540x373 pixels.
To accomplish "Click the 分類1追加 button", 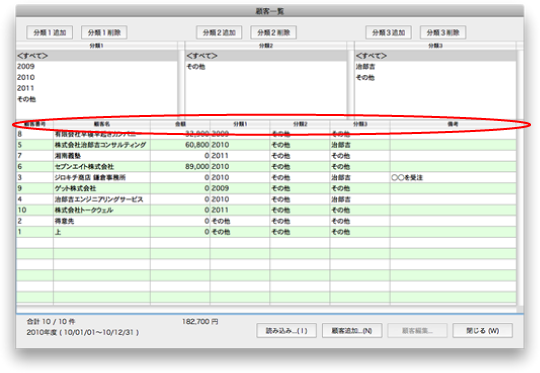I will [x=50, y=32].
